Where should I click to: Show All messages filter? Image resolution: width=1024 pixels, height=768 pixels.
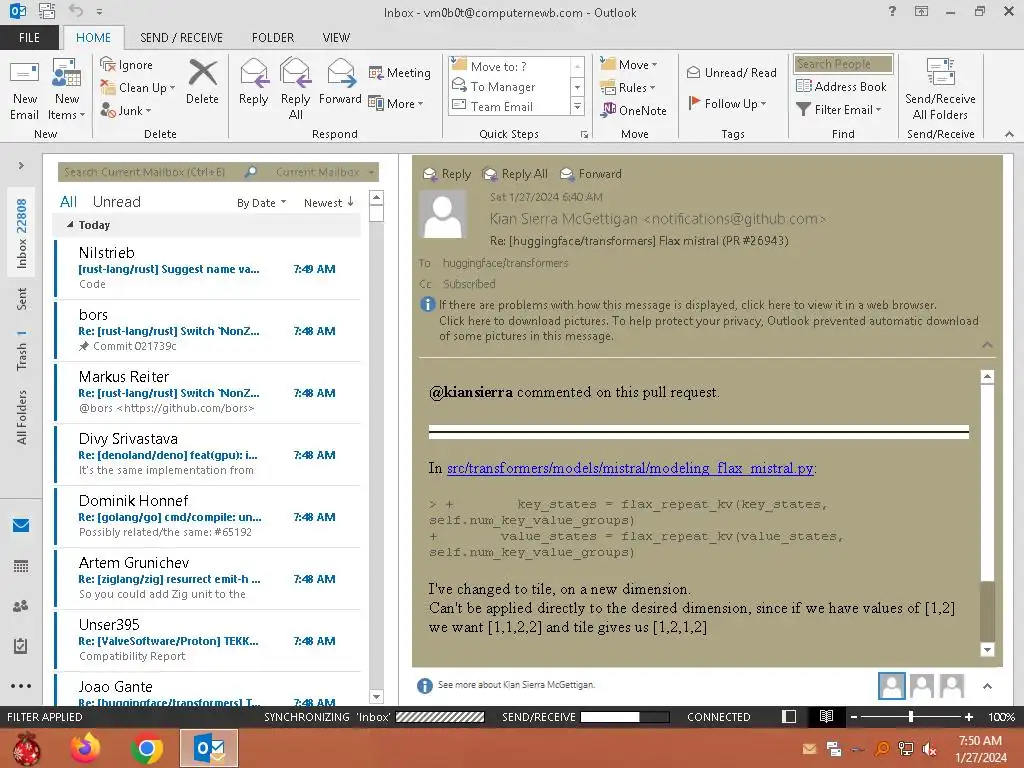[x=69, y=202]
